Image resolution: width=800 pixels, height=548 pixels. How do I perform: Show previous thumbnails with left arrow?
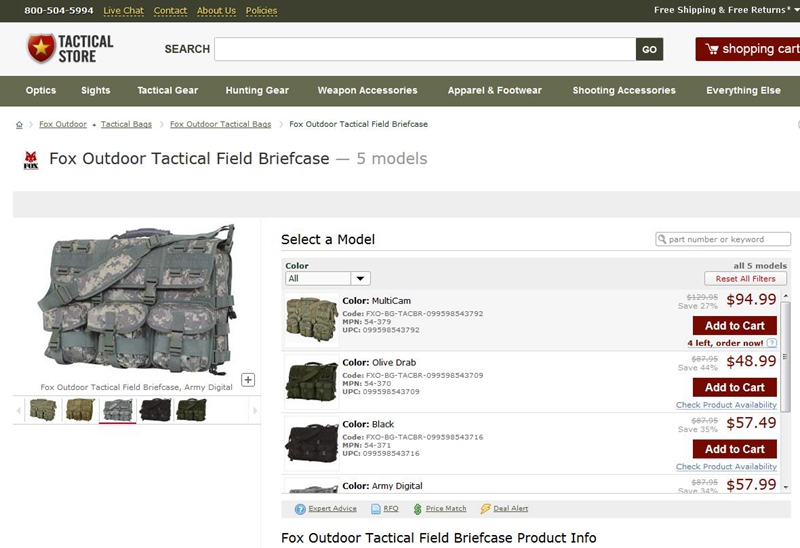(19, 410)
